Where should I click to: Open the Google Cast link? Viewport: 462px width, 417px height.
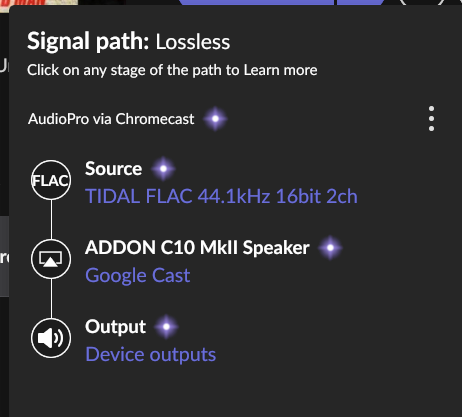click(x=138, y=275)
